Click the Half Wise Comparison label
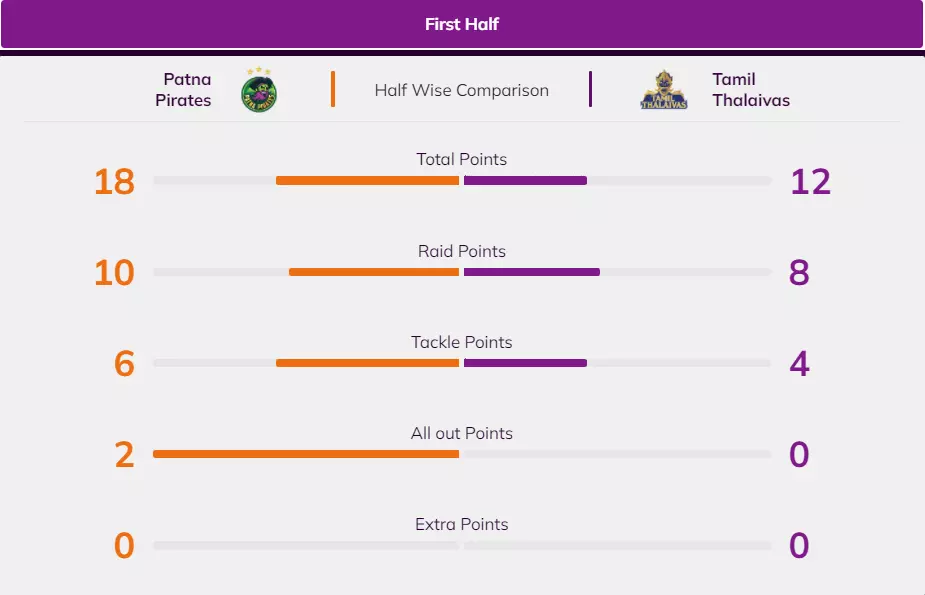 [x=462, y=90]
